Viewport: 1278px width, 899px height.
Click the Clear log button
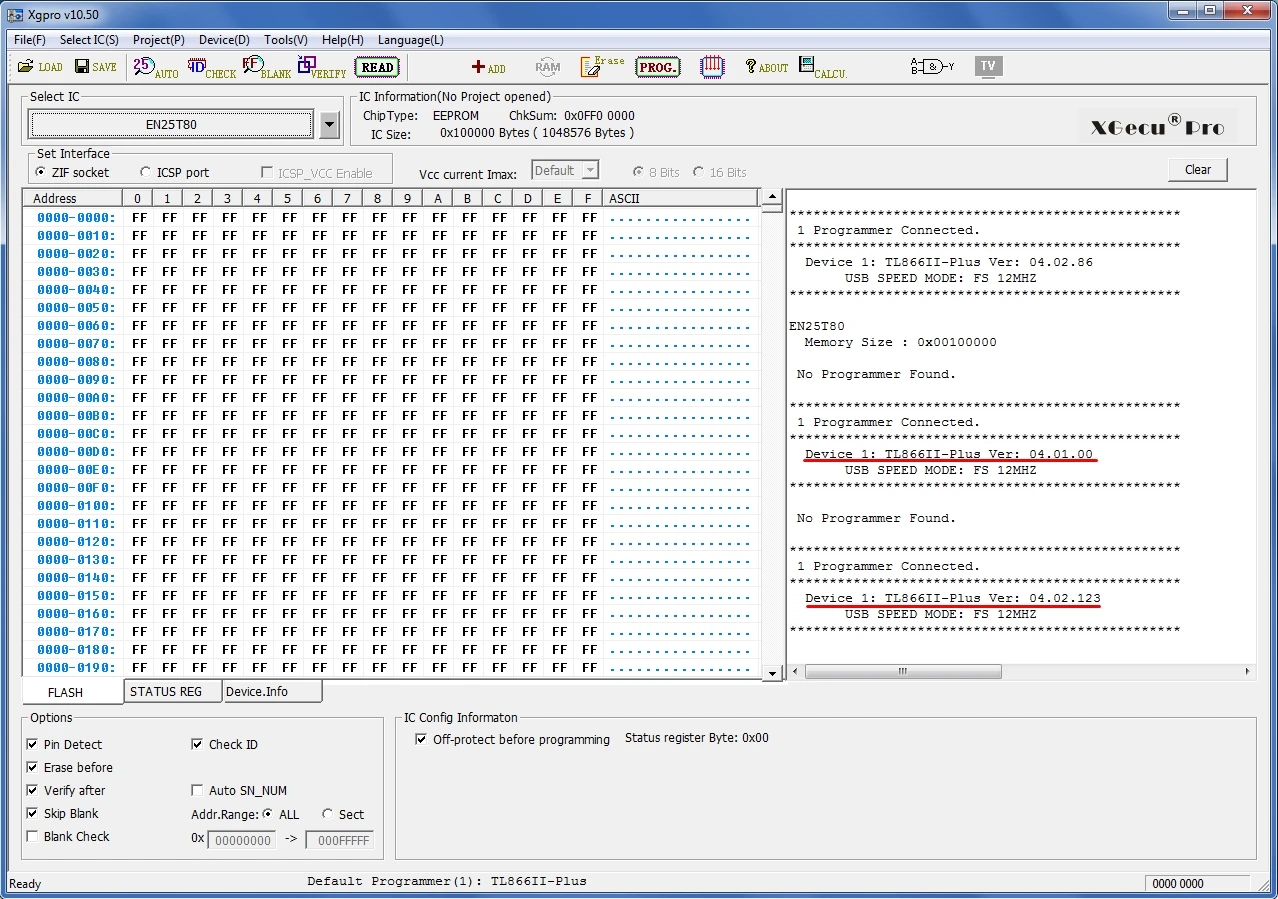(1197, 169)
